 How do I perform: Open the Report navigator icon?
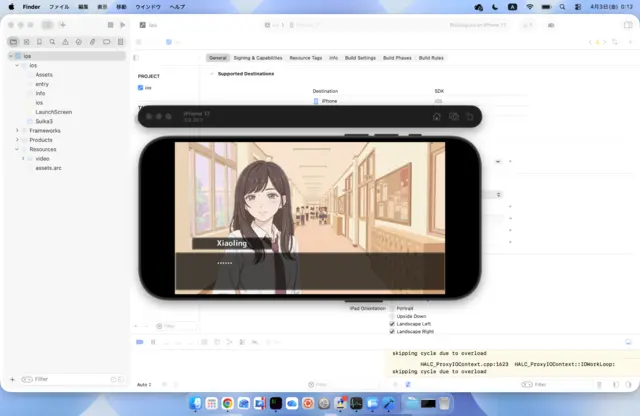pyautogui.click(x=120, y=42)
